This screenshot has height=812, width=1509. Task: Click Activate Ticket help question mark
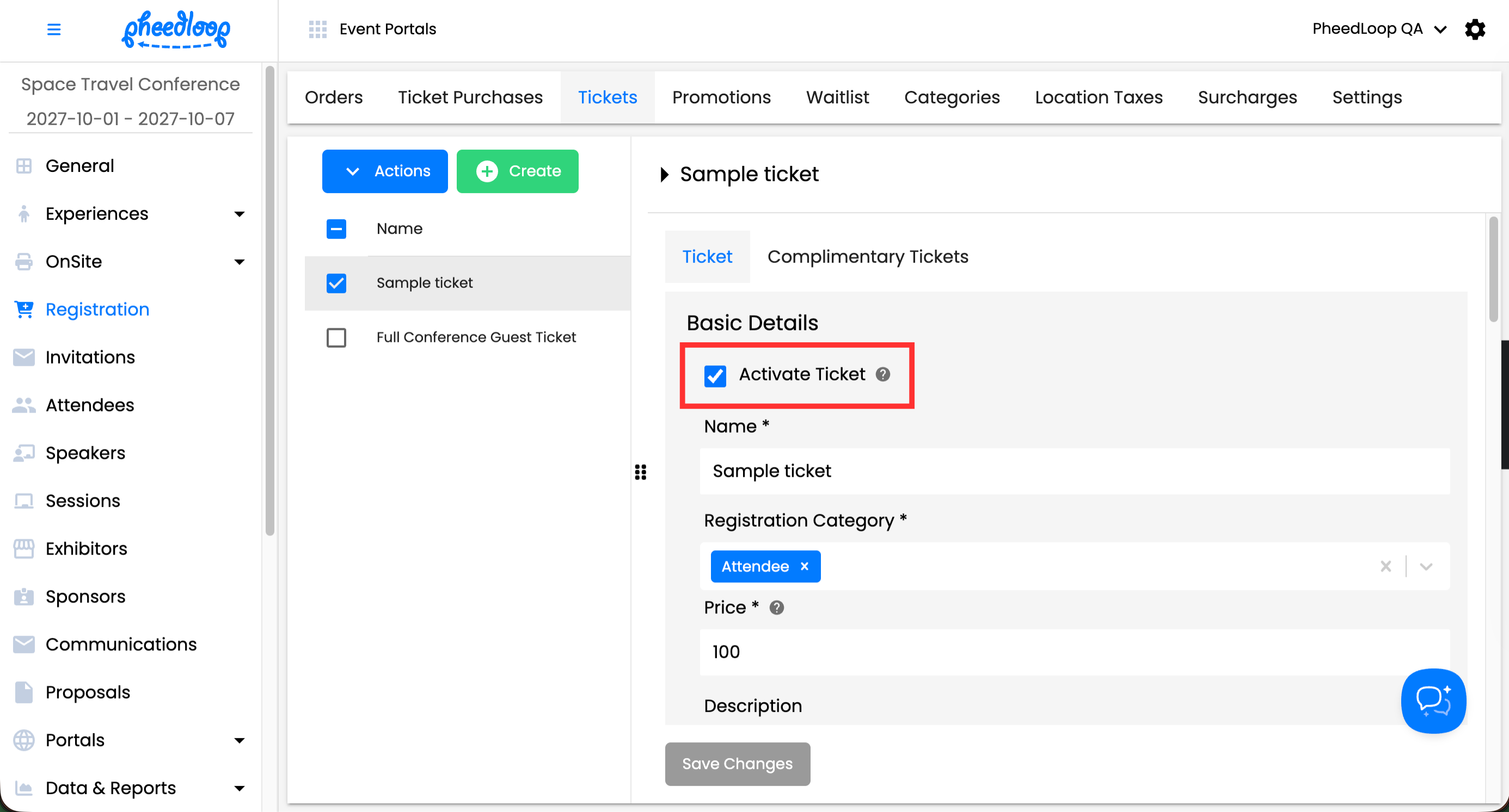[x=883, y=374]
